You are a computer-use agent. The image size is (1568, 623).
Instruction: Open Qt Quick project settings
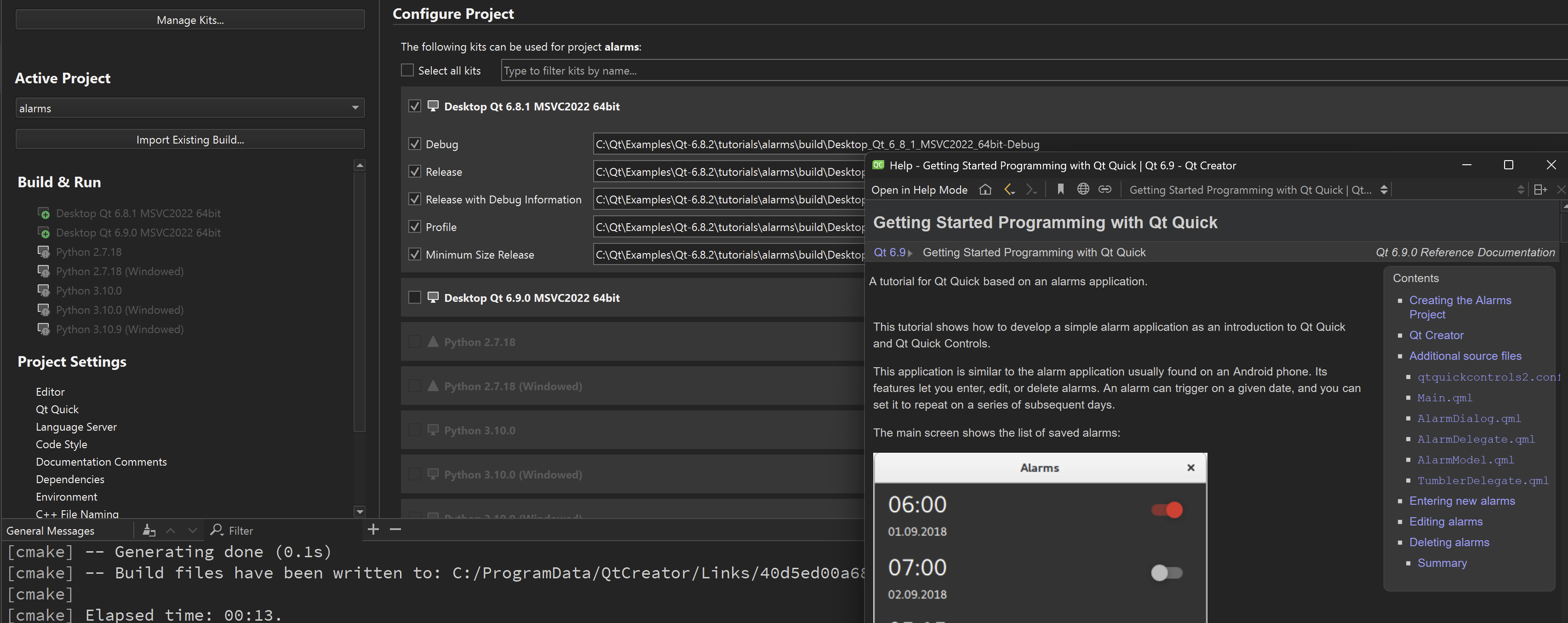(57, 409)
